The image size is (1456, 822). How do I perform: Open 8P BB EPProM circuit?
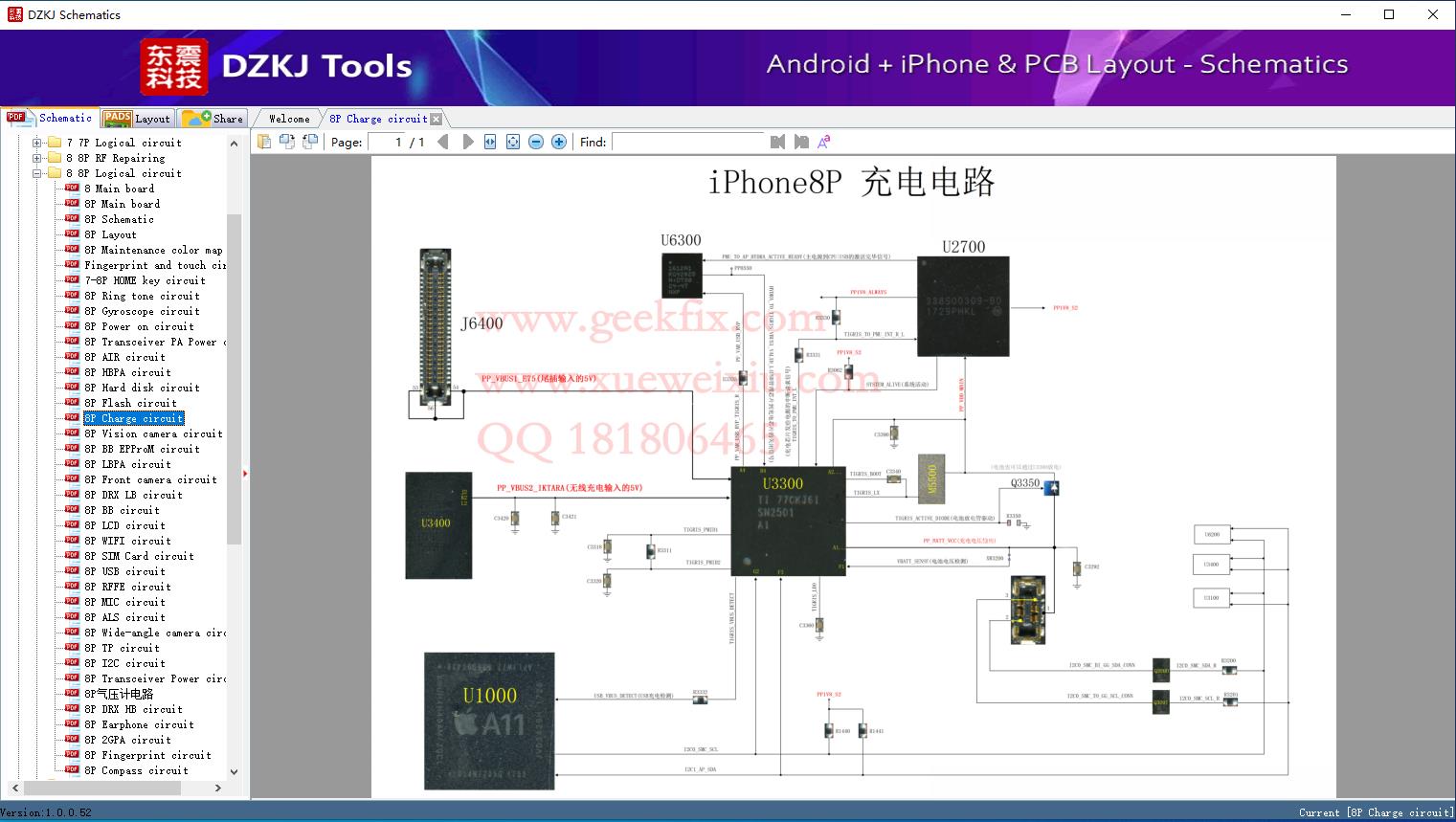click(x=142, y=449)
